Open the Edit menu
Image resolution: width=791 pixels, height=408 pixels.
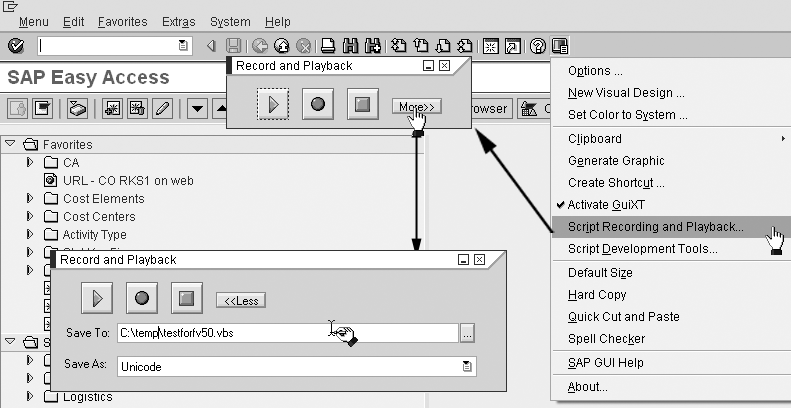coord(73,22)
